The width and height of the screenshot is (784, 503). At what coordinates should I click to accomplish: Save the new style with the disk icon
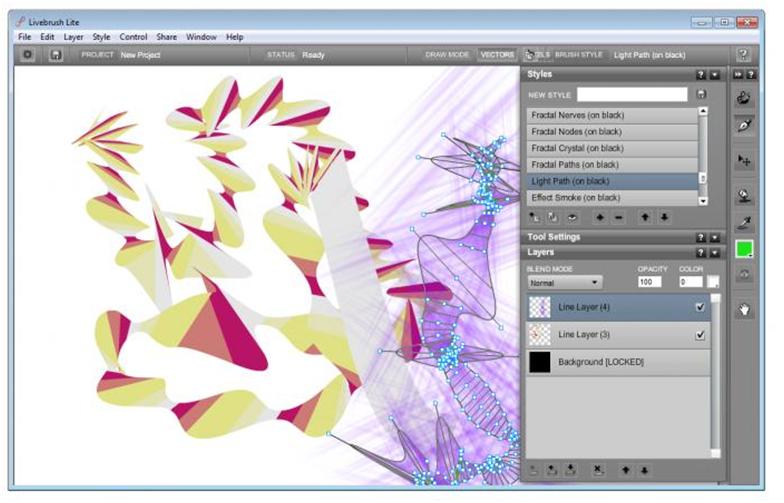tap(701, 94)
